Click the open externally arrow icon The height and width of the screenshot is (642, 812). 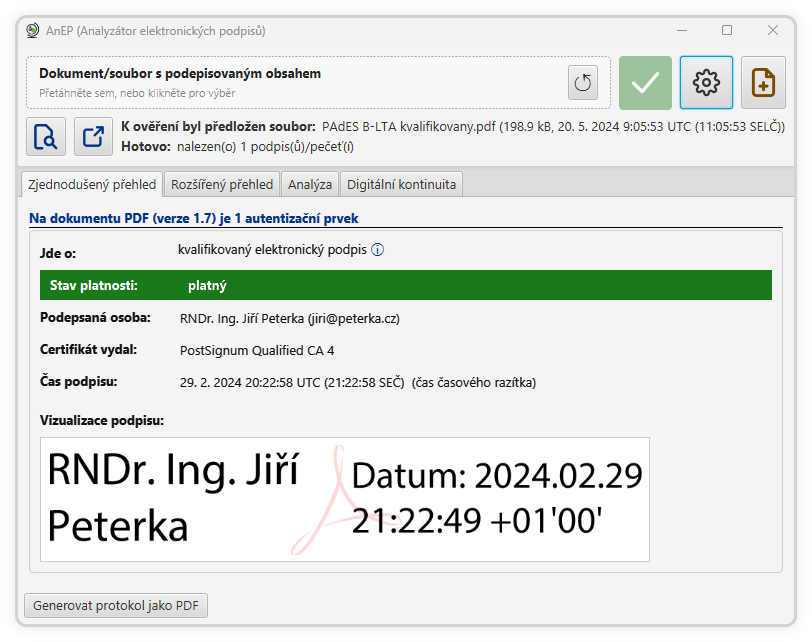tap(93, 137)
